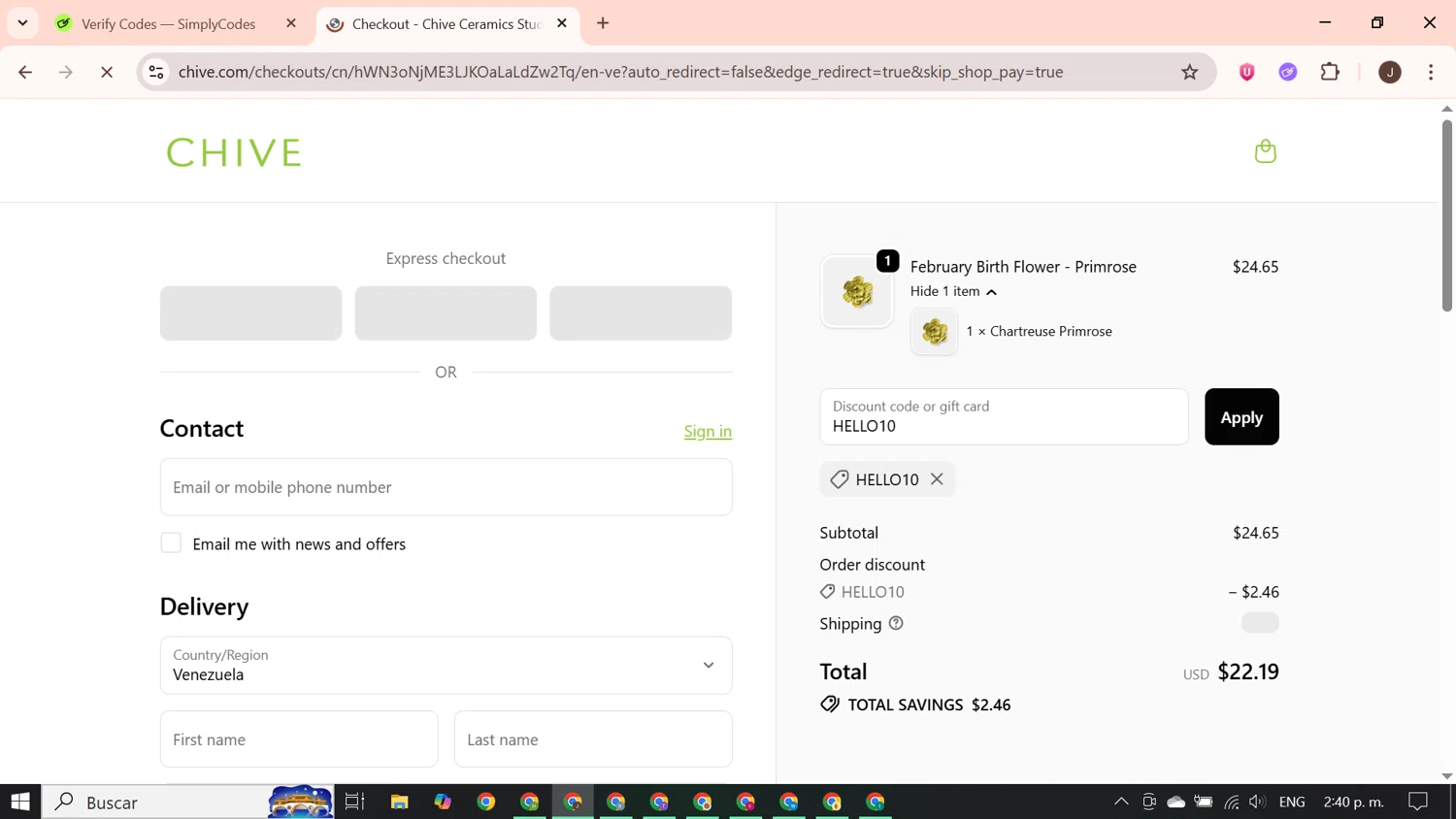Go back to the previous page
Image resolution: width=1456 pixels, height=819 pixels.
click(x=25, y=72)
